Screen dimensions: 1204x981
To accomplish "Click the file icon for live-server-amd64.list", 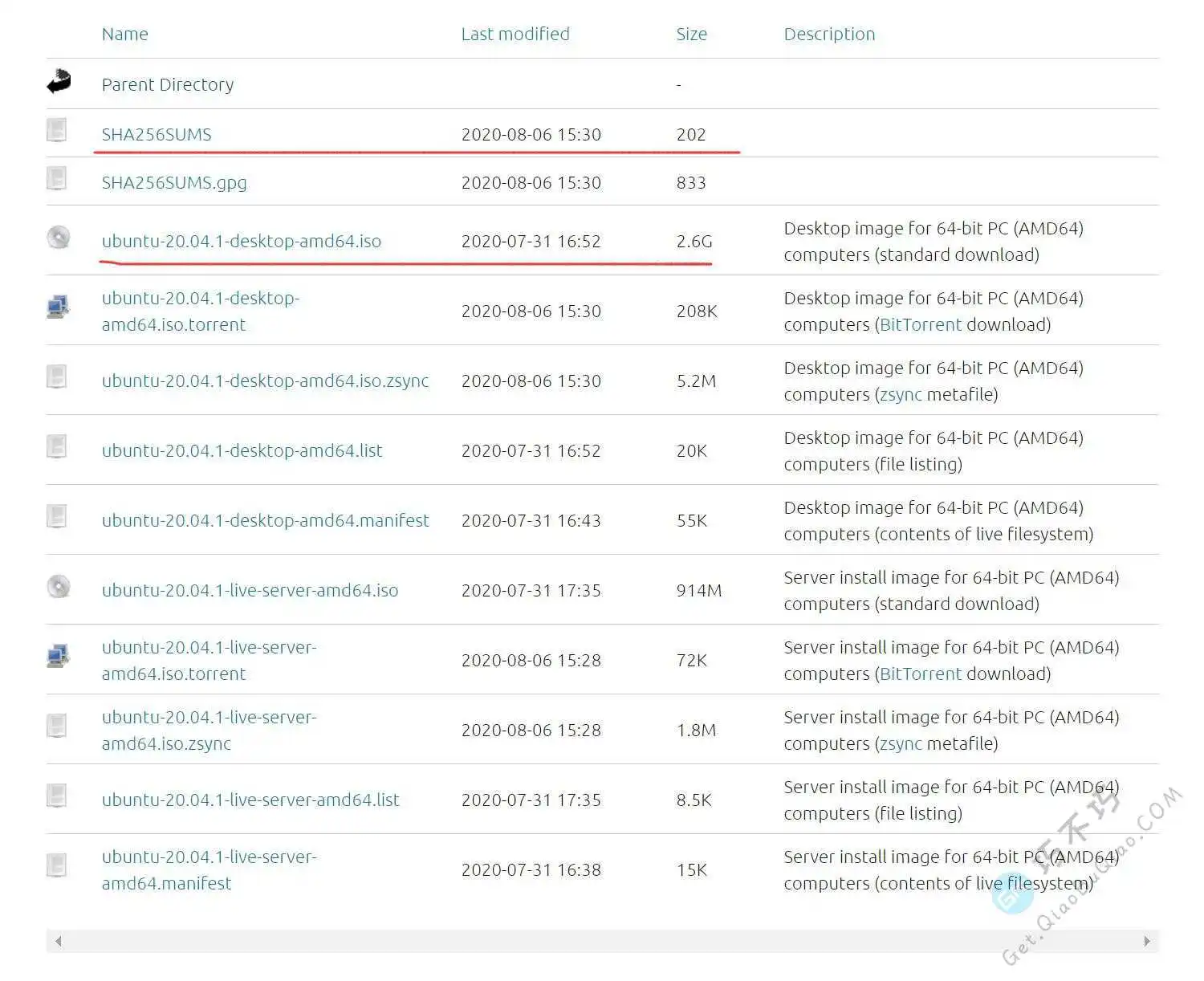I will (57, 796).
